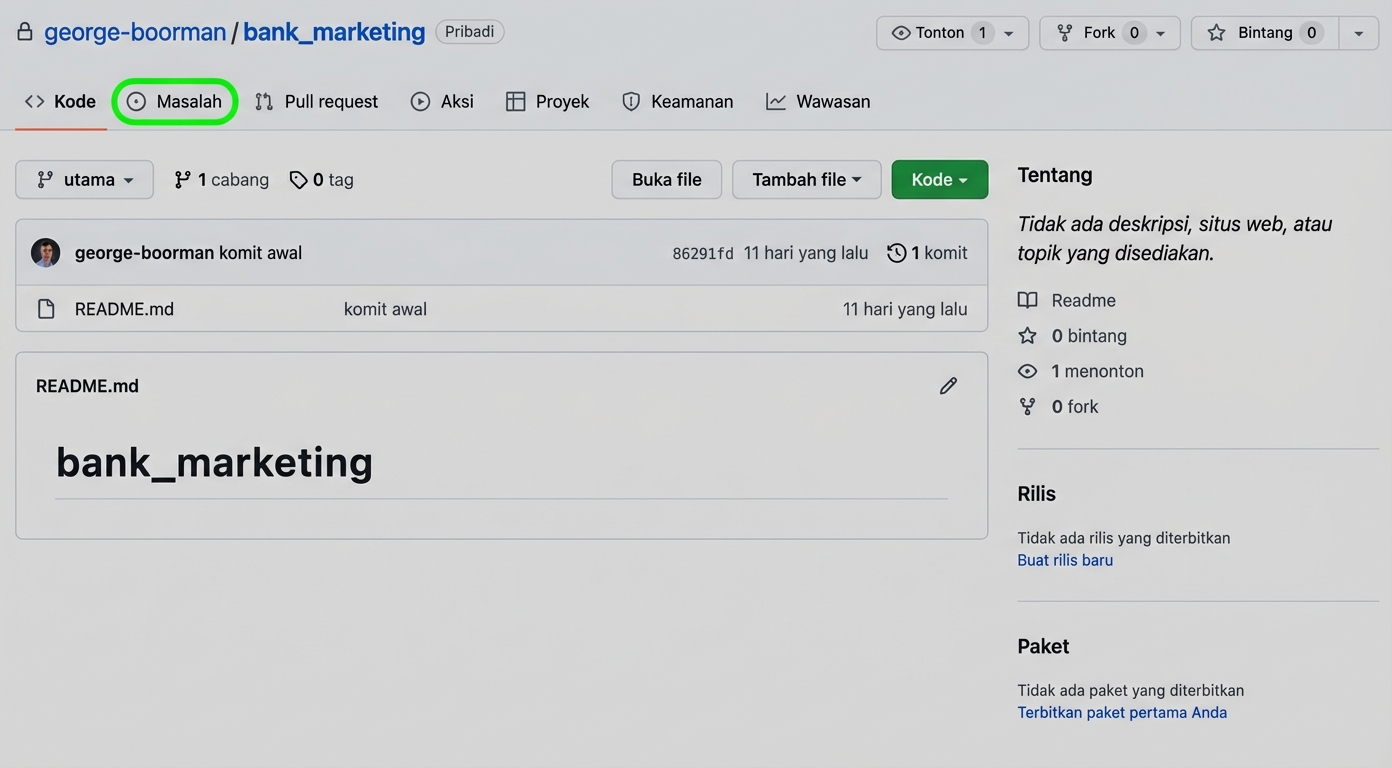Open the komit awal message in commit header
1392x768 pixels.
point(260,253)
